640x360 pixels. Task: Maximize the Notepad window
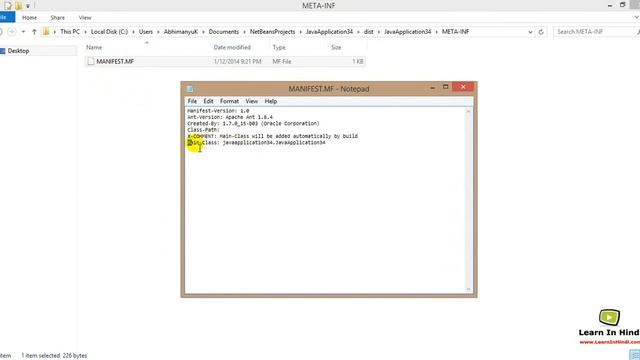445,87
